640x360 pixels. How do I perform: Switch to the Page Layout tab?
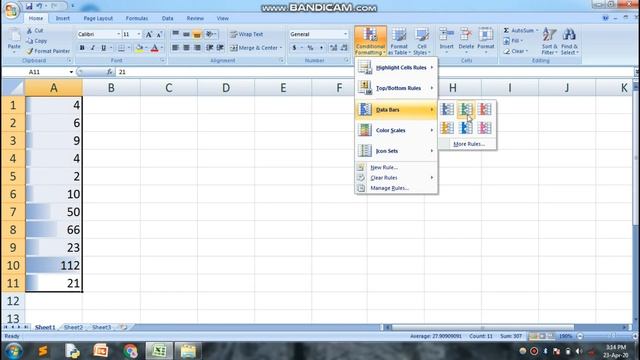(98, 18)
